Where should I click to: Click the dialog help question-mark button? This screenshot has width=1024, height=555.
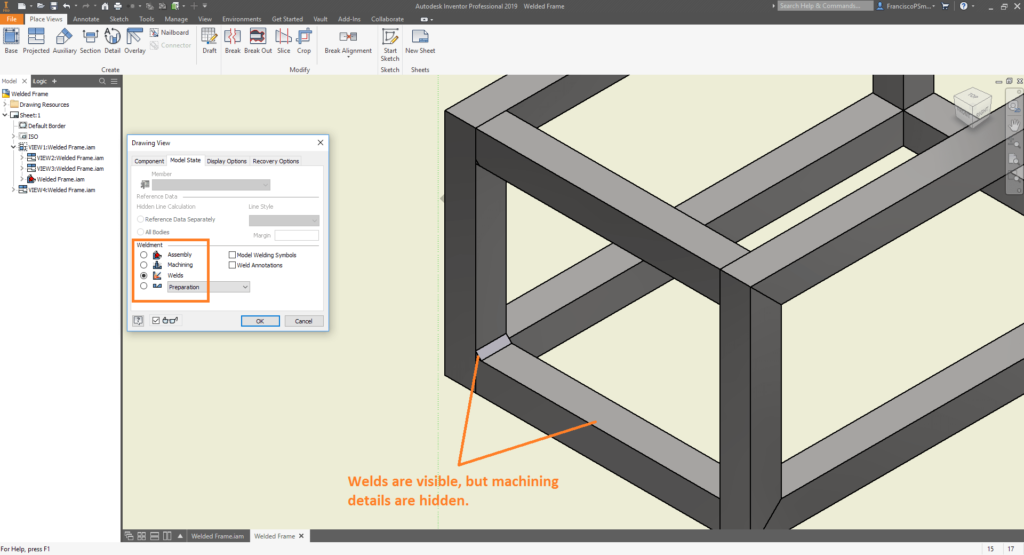[138, 321]
